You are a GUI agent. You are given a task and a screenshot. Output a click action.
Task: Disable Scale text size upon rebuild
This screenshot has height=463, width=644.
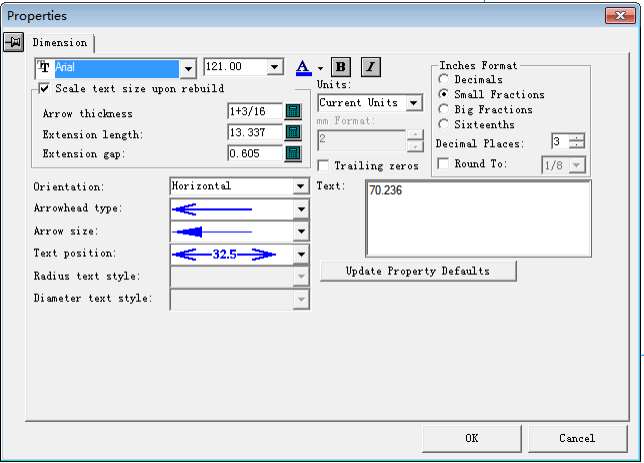[x=44, y=88]
